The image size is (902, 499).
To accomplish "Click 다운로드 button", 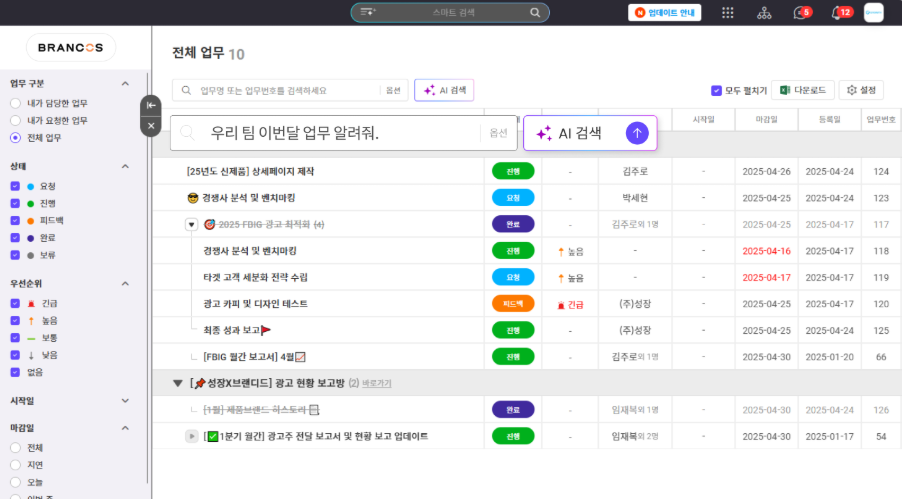I will tap(802, 90).
